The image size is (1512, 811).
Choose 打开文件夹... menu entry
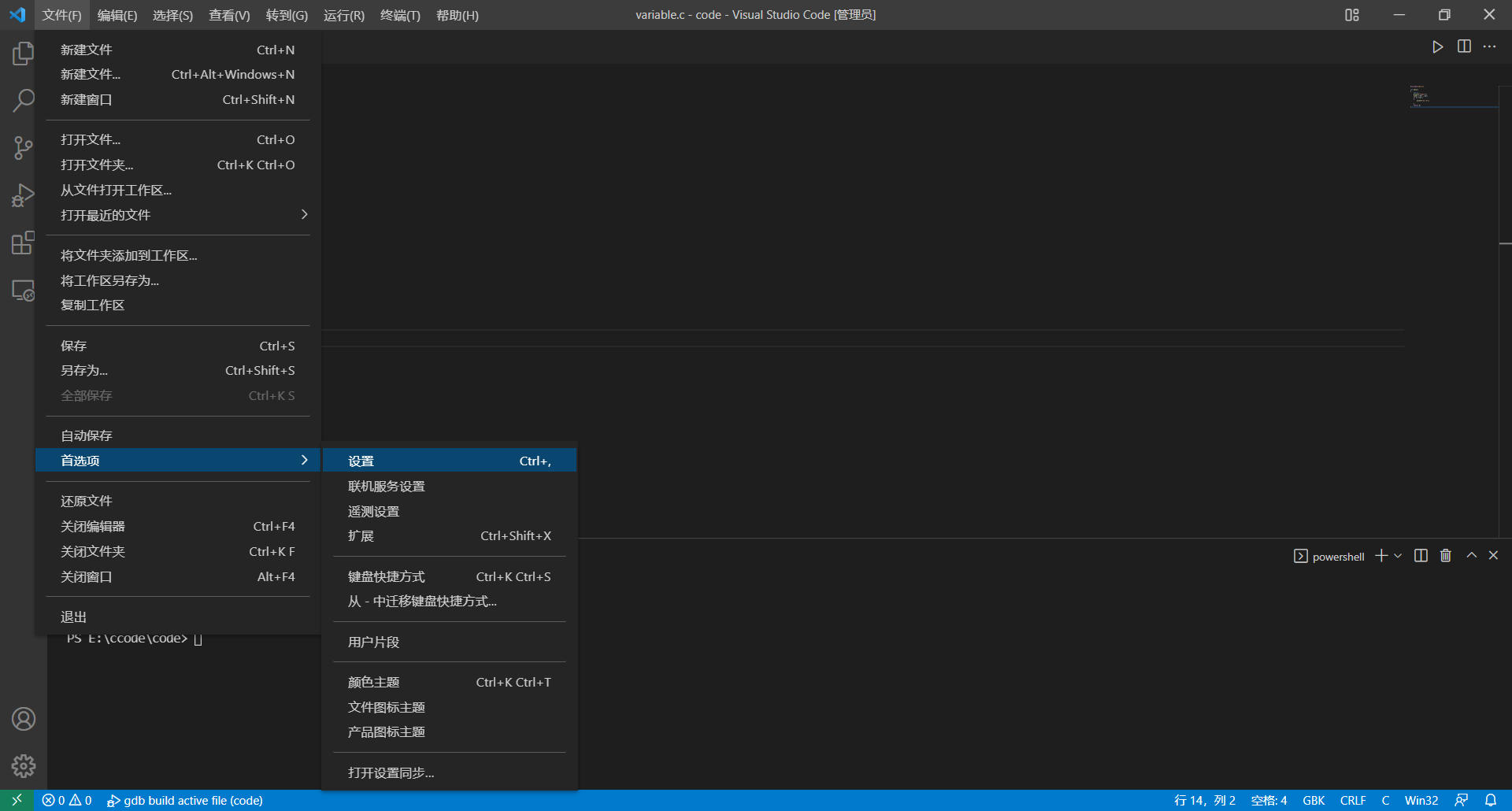click(178, 165)
